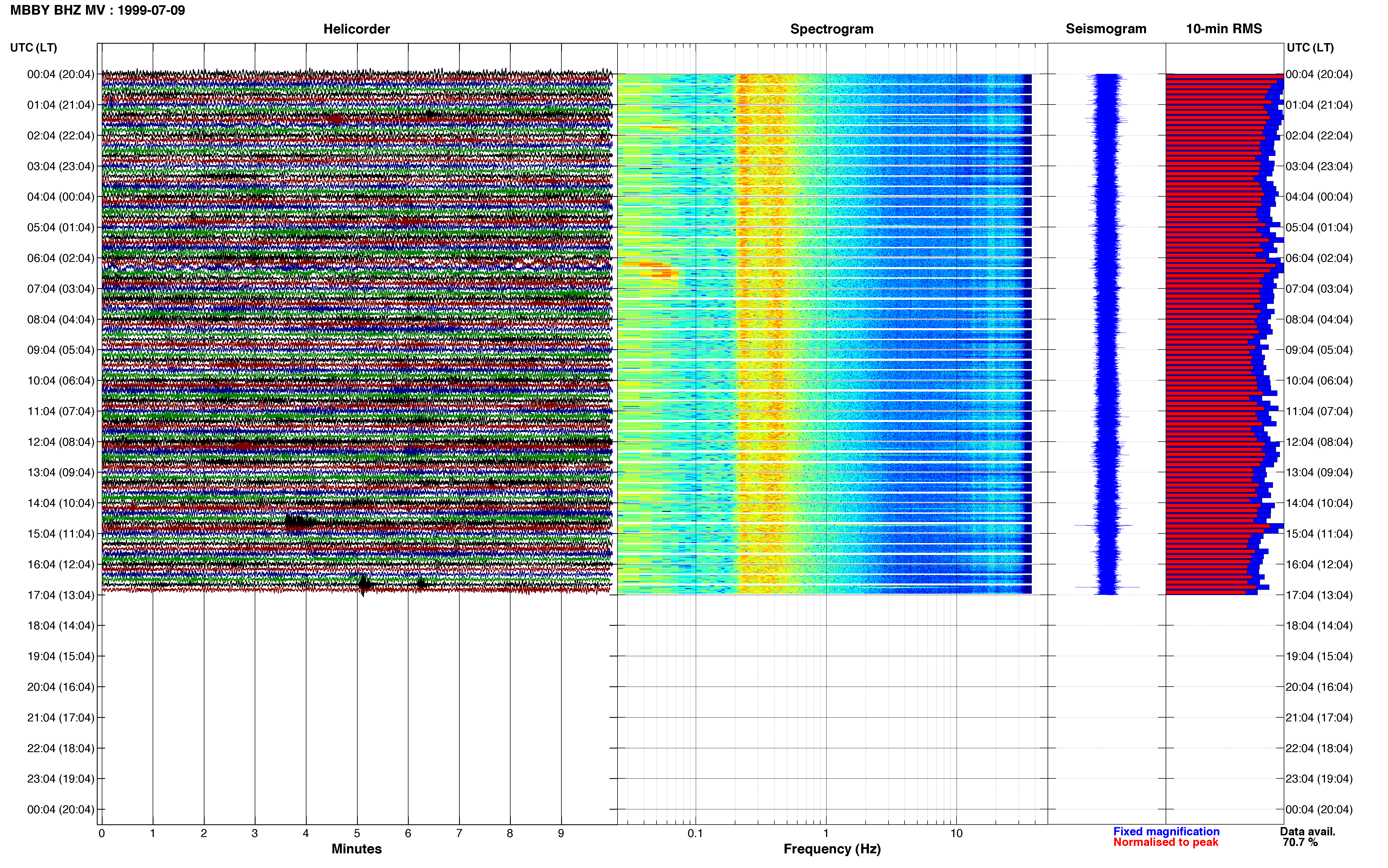Click minute tick label '3' on helicorder
Image resolution: width=1388 pixels, height=868 pixels.
255,833
